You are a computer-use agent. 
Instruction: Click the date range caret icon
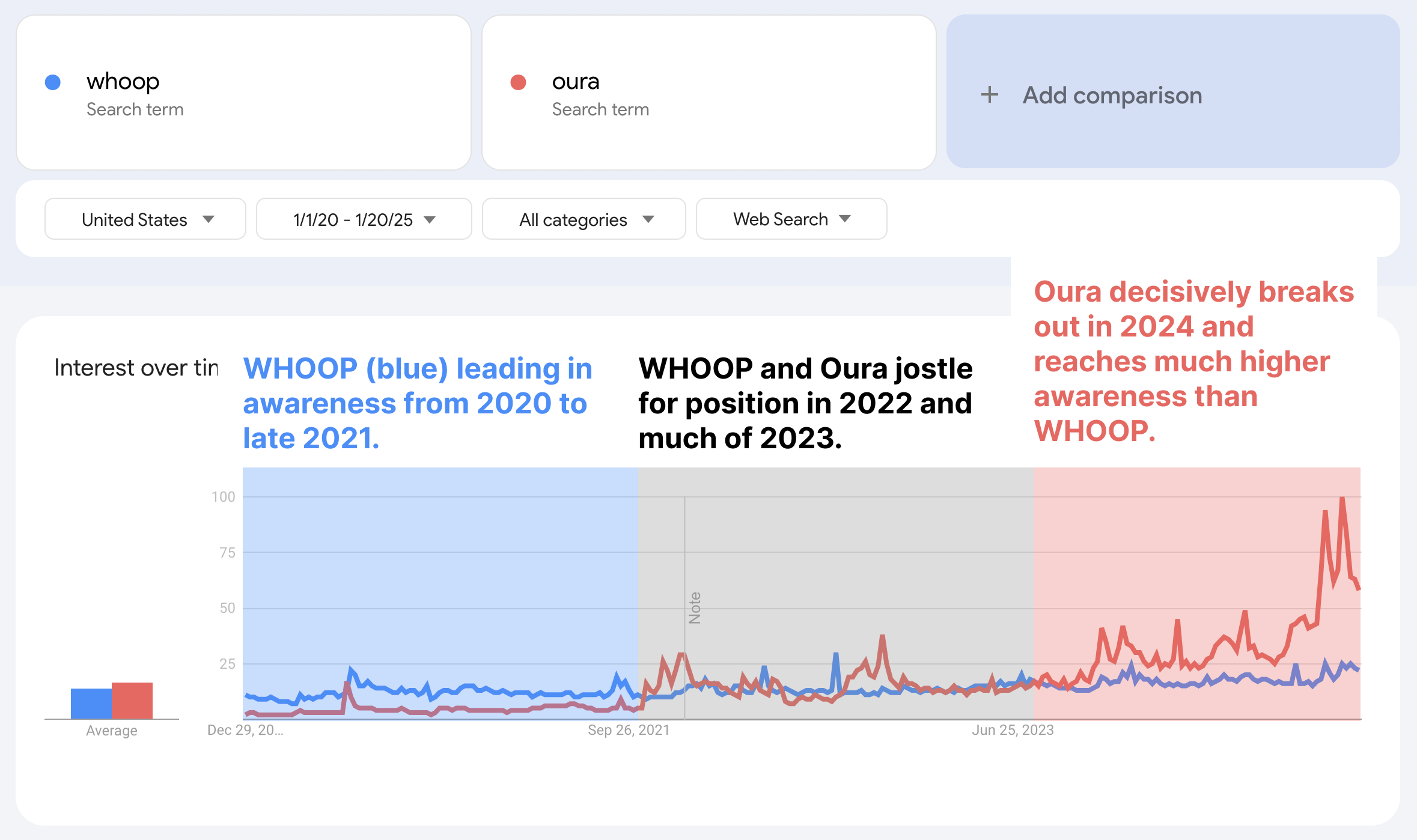pos(429,219)
